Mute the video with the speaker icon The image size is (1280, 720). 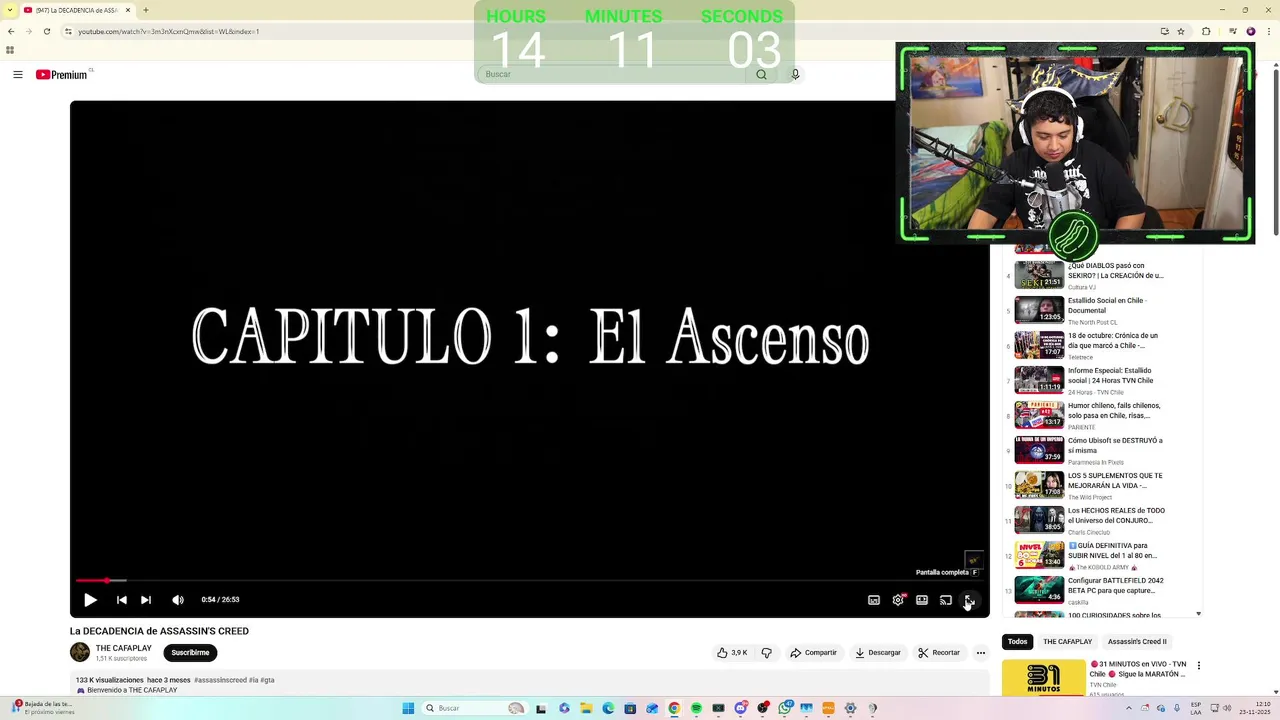point(178,600)
